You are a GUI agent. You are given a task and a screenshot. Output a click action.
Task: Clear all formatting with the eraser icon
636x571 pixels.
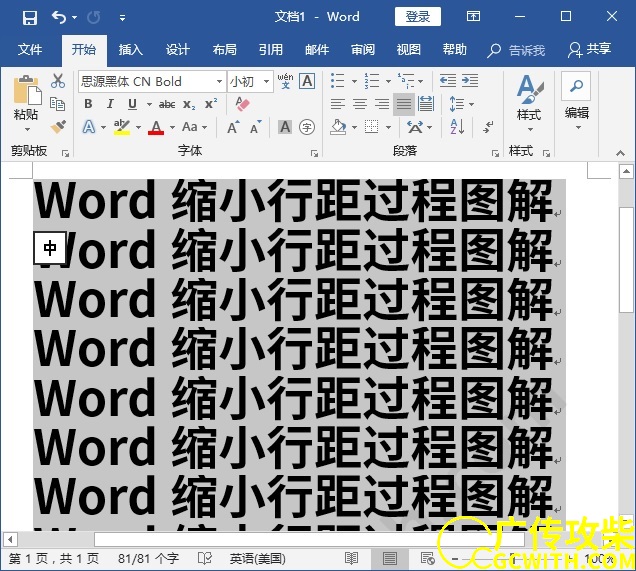click(x=243, y=104)
